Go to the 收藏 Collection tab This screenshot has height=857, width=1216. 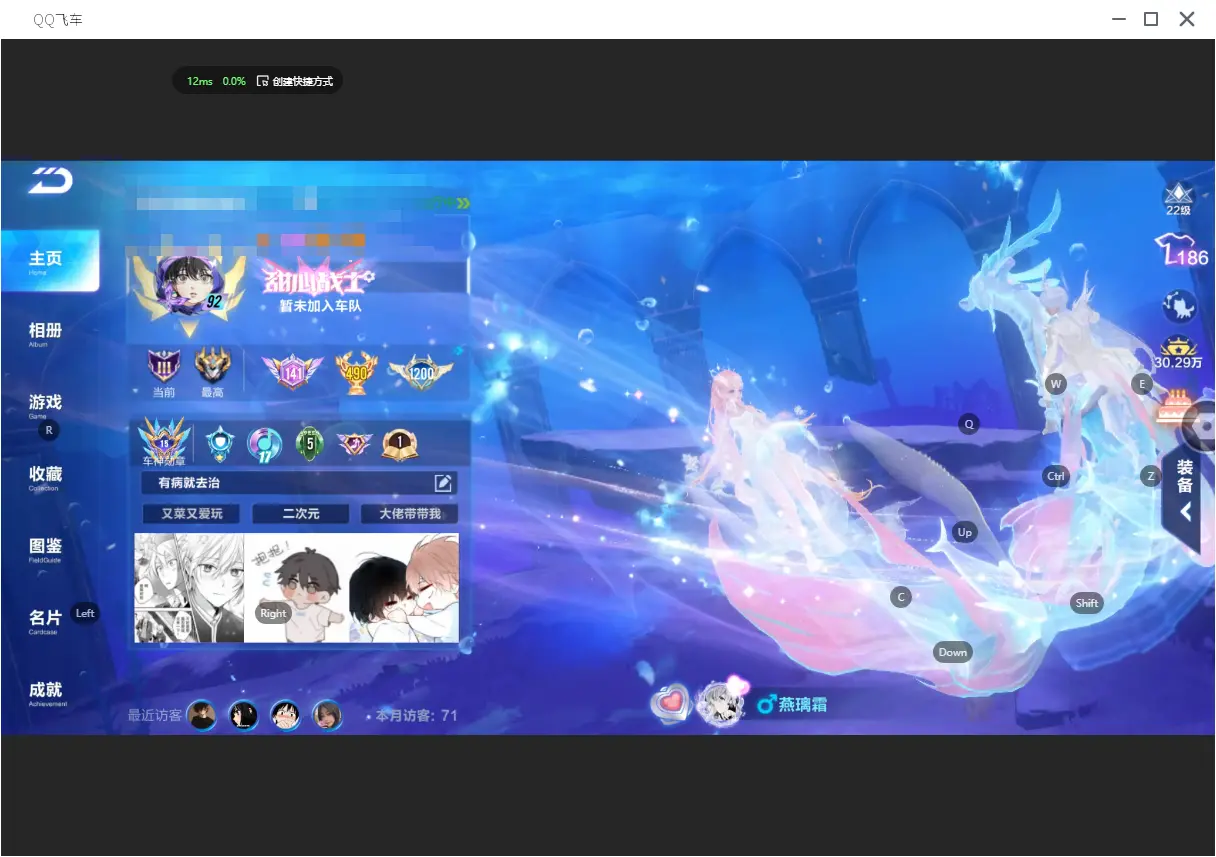coord(45,477)
